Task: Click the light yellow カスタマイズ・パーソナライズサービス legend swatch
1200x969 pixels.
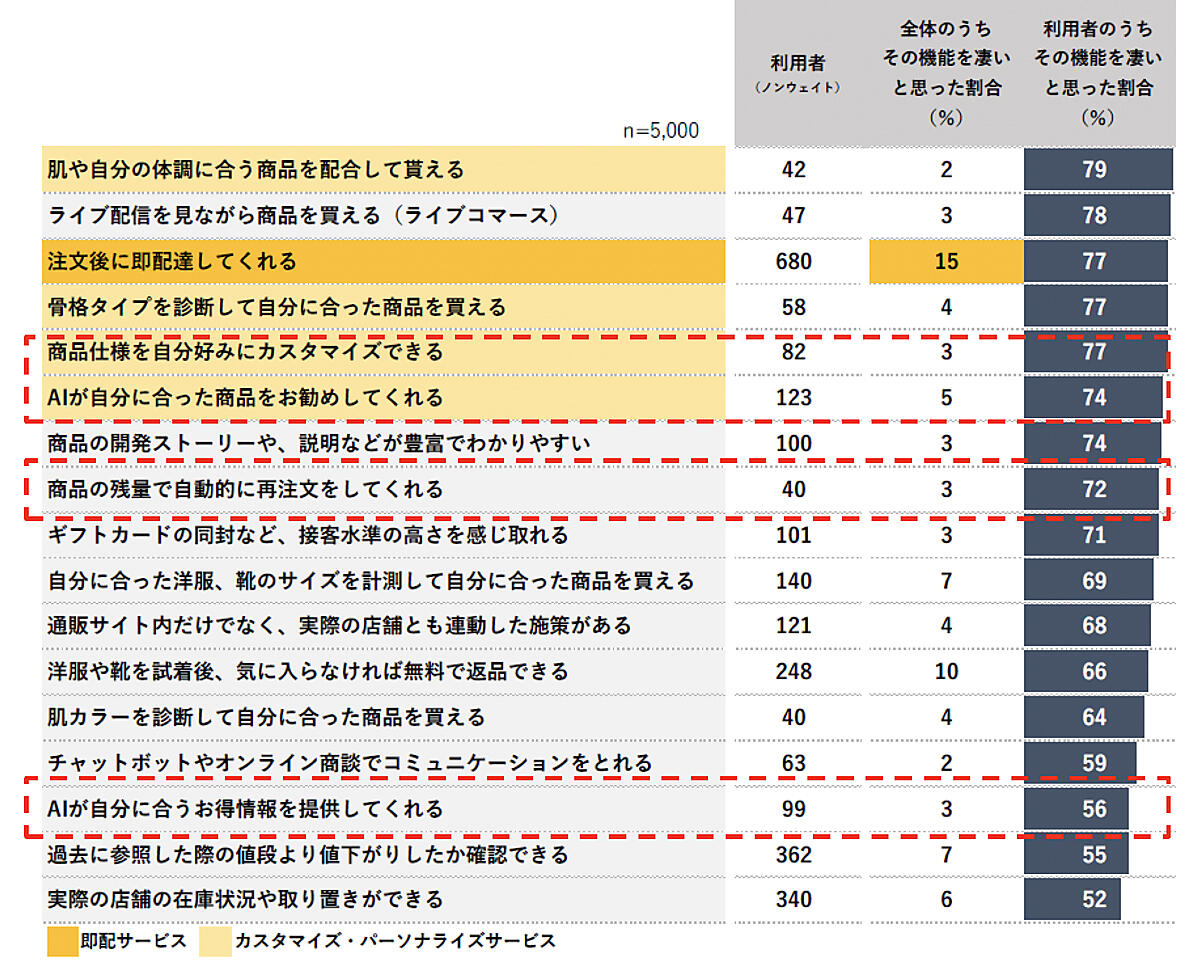Action: click(x=212, y=941)
